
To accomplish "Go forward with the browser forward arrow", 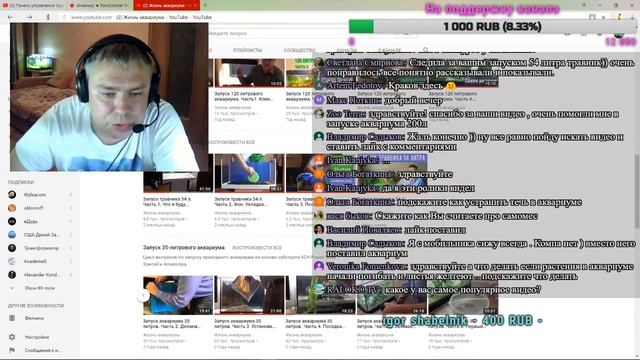I will 29,17.
